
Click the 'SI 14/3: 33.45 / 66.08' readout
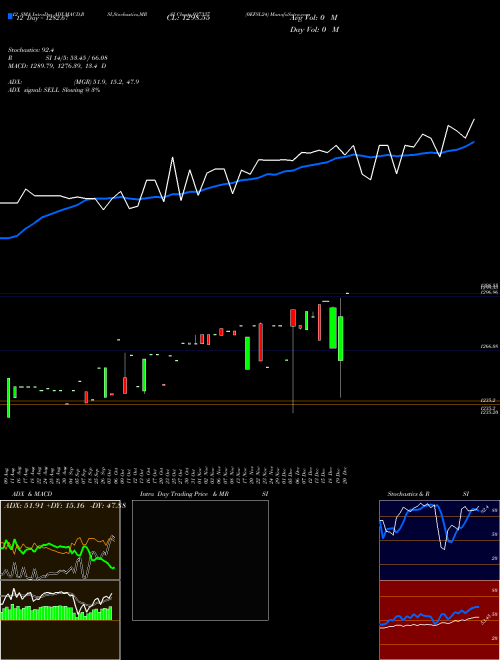point(77,58)
